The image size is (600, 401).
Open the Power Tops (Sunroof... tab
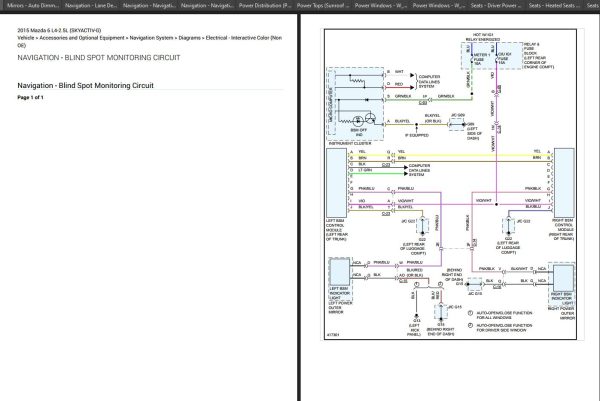(323, 6)
